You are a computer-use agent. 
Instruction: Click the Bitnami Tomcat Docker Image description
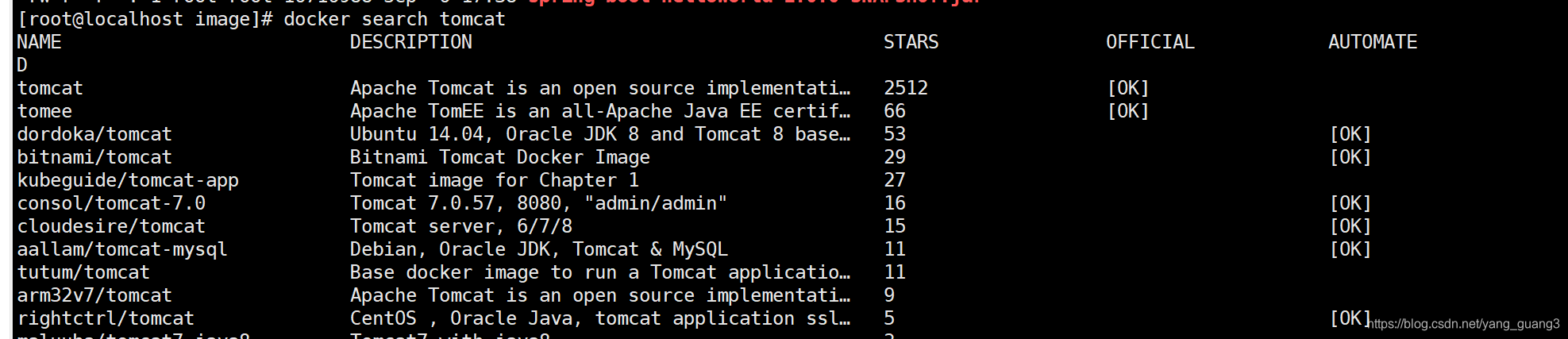(x=499, y=157)
